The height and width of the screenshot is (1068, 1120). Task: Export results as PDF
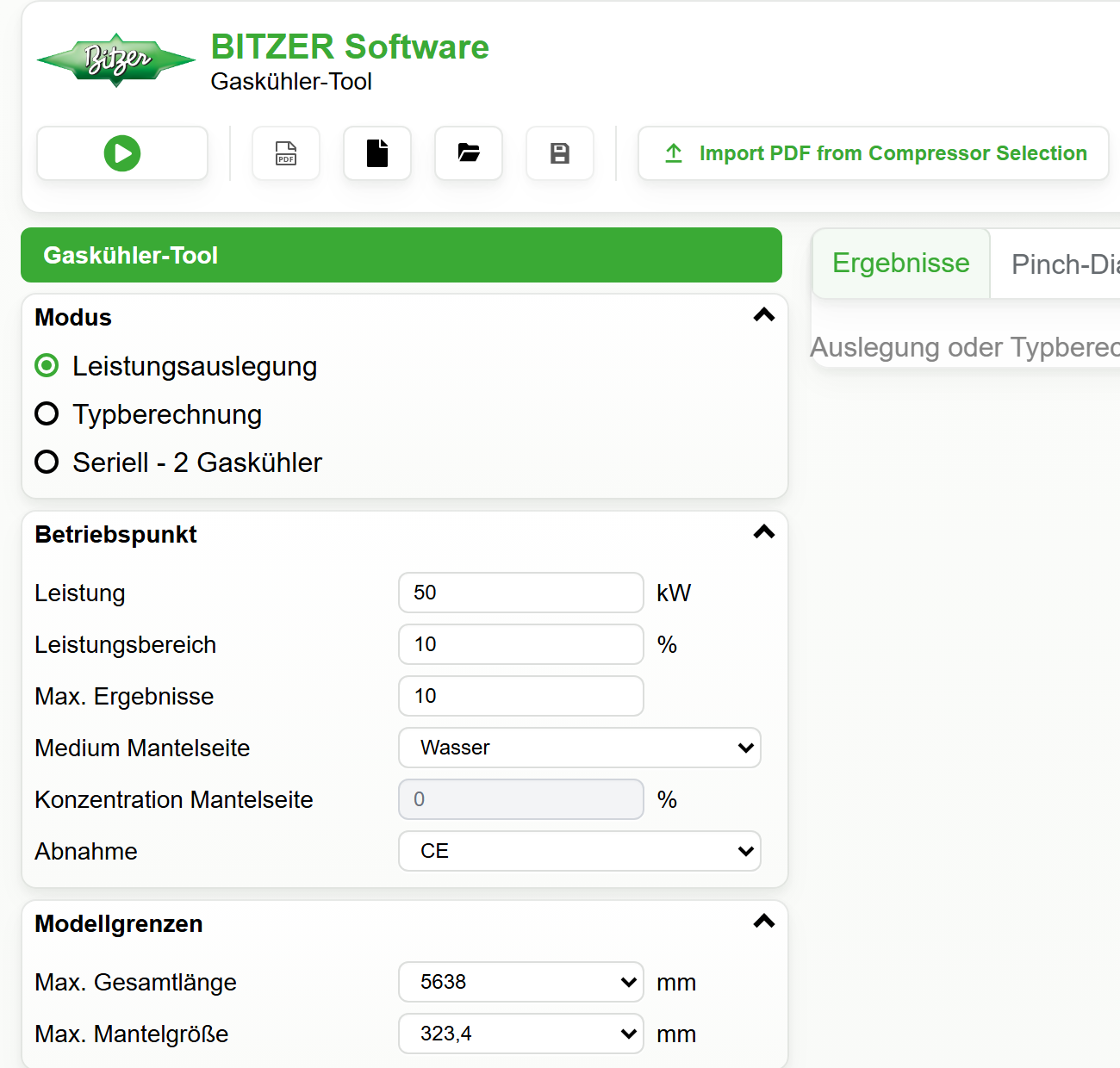286,153
